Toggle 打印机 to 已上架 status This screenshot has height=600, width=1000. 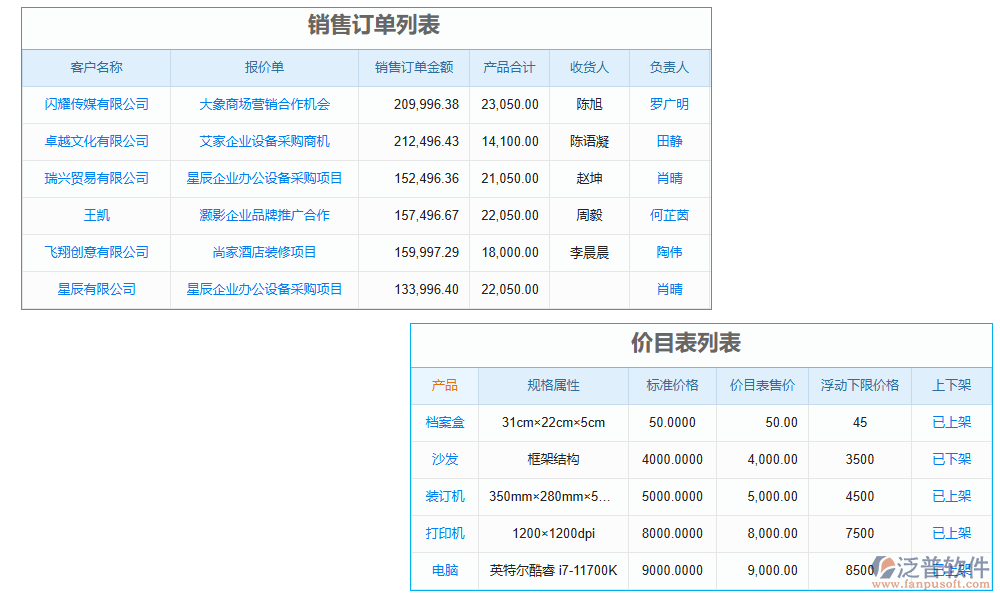[x=951, y=534]
